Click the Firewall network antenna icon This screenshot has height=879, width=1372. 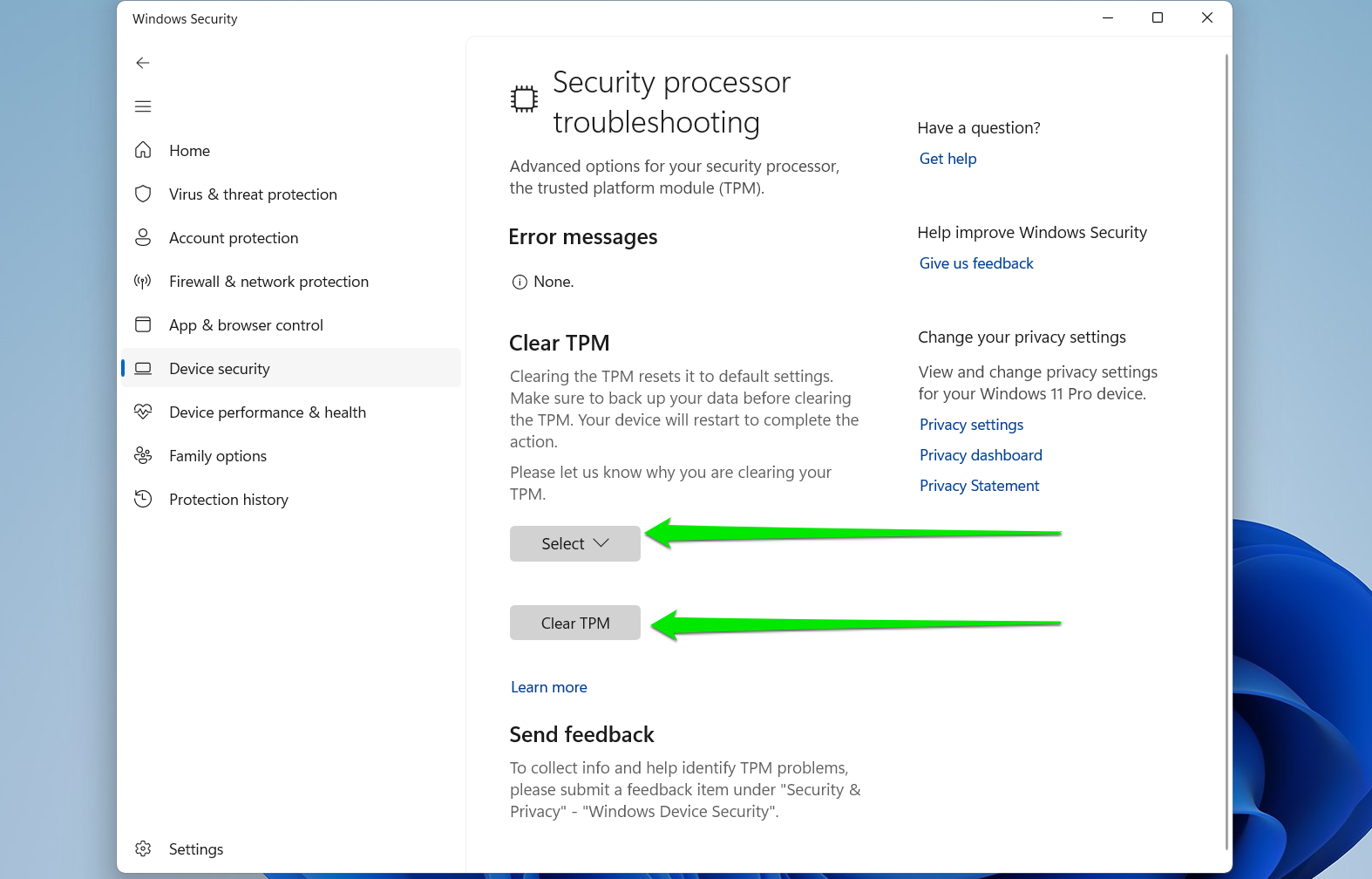[x=143, y=281]
